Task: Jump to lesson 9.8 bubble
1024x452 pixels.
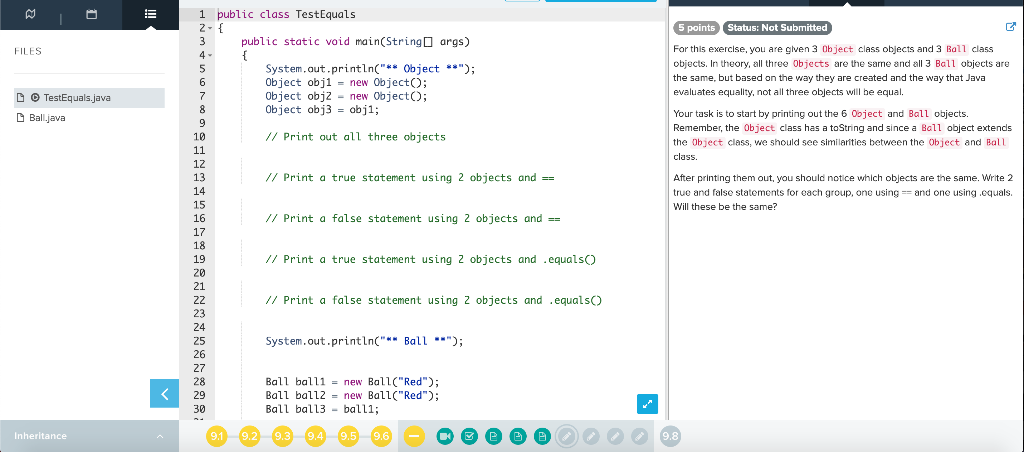Action: (x=670, y=436)
